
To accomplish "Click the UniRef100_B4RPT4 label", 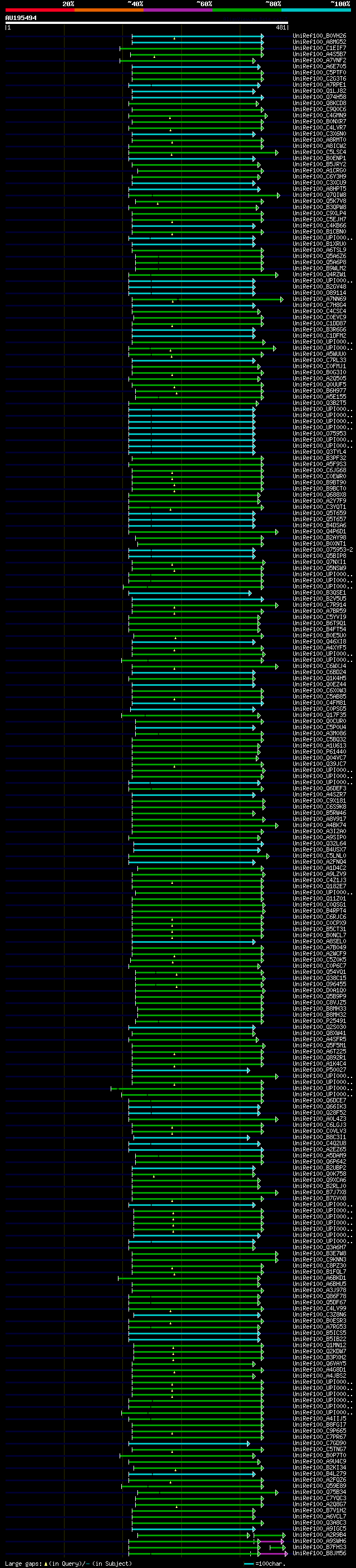I will 319,911.
